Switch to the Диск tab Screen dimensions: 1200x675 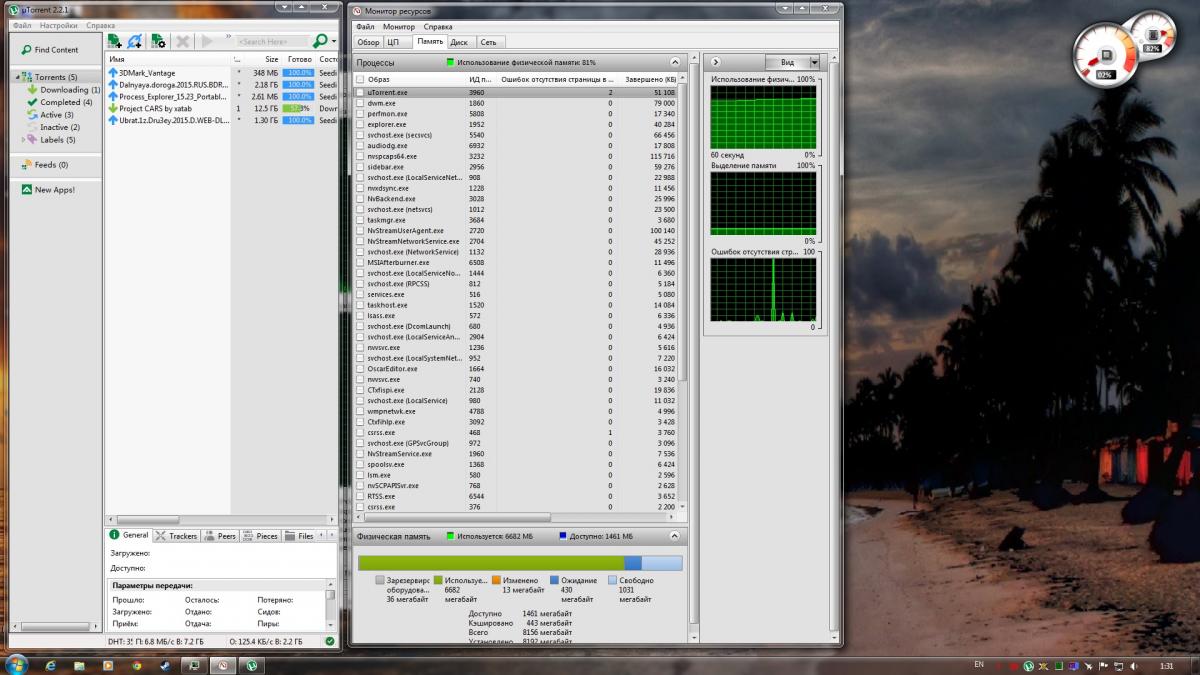click(x=459, y=42)
